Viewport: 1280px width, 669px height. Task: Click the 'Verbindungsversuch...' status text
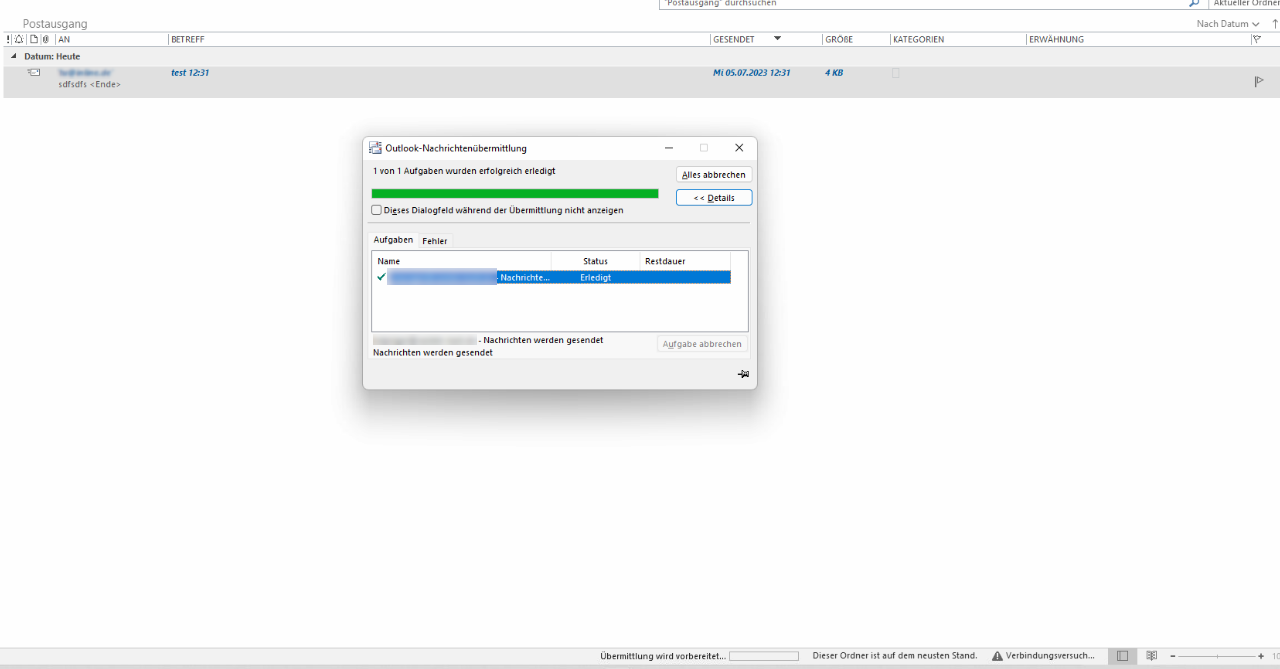pos(1050,656)
